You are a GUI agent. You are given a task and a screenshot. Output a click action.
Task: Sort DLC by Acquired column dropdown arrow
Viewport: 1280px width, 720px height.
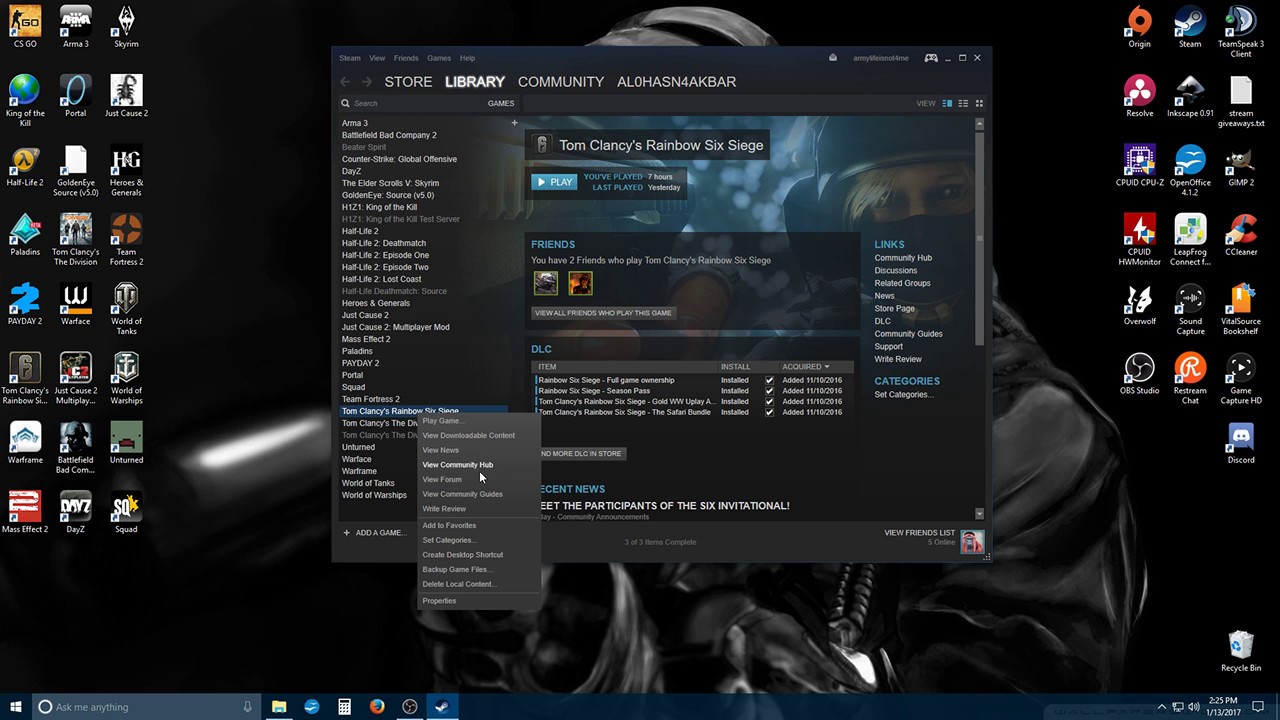click(x=826, y=367)
